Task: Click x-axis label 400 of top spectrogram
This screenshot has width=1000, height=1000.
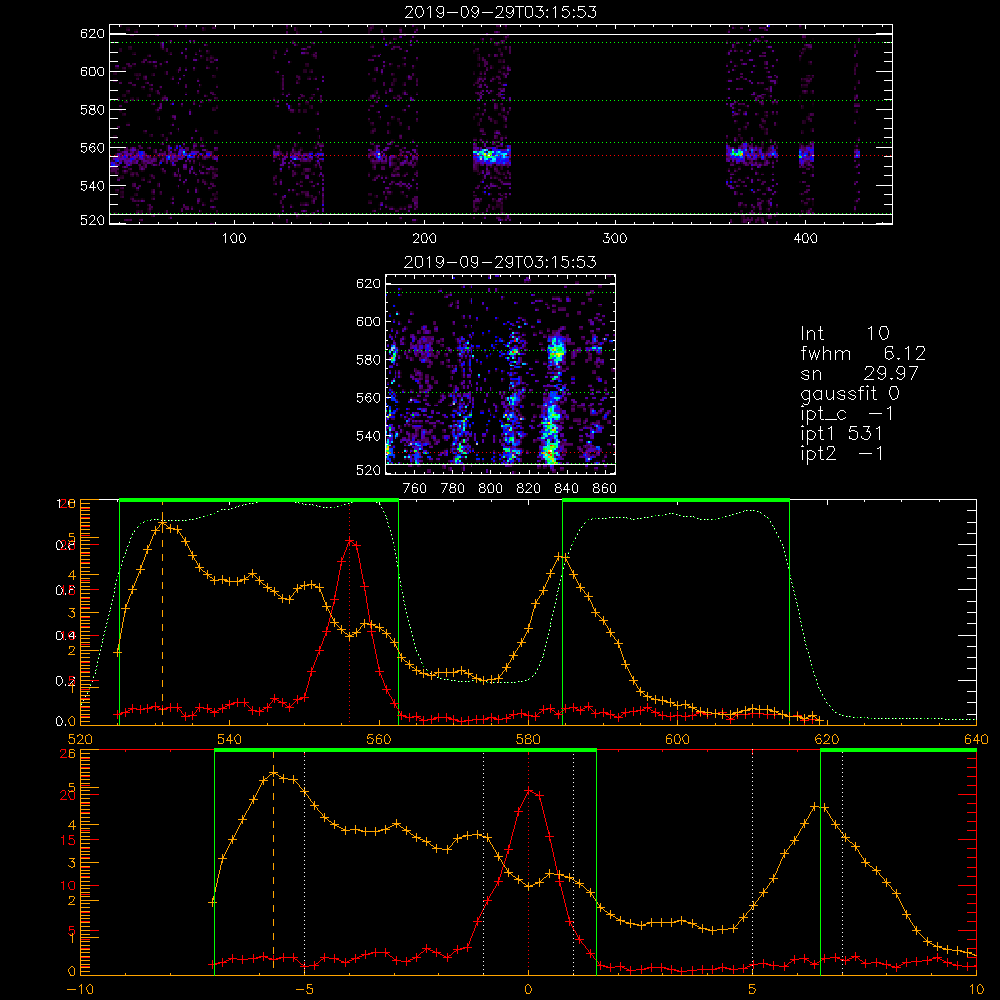Action: pyautogui.click(x=805, y=239)
